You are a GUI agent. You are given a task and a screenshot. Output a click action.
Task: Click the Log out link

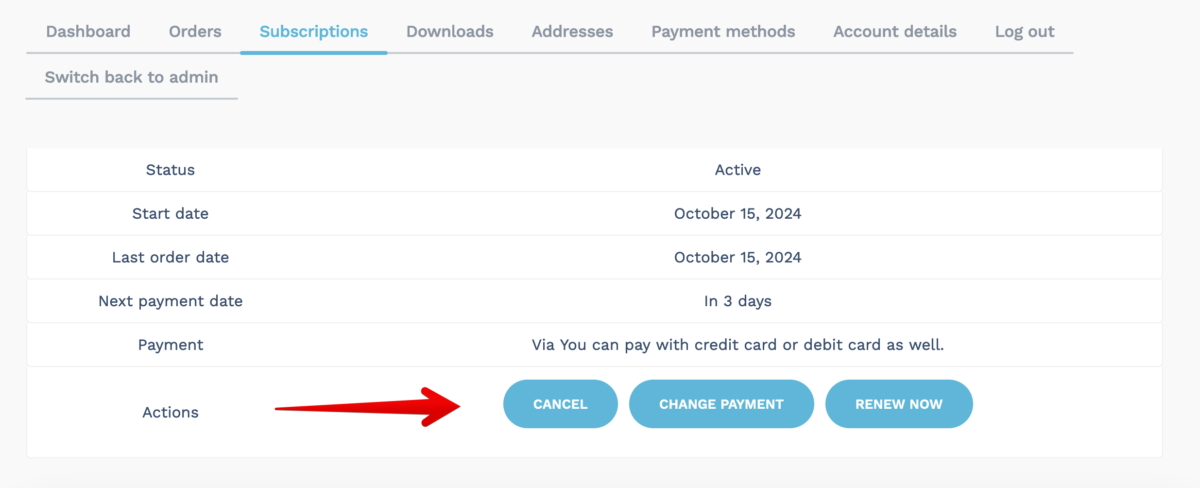coord(1024,31)
